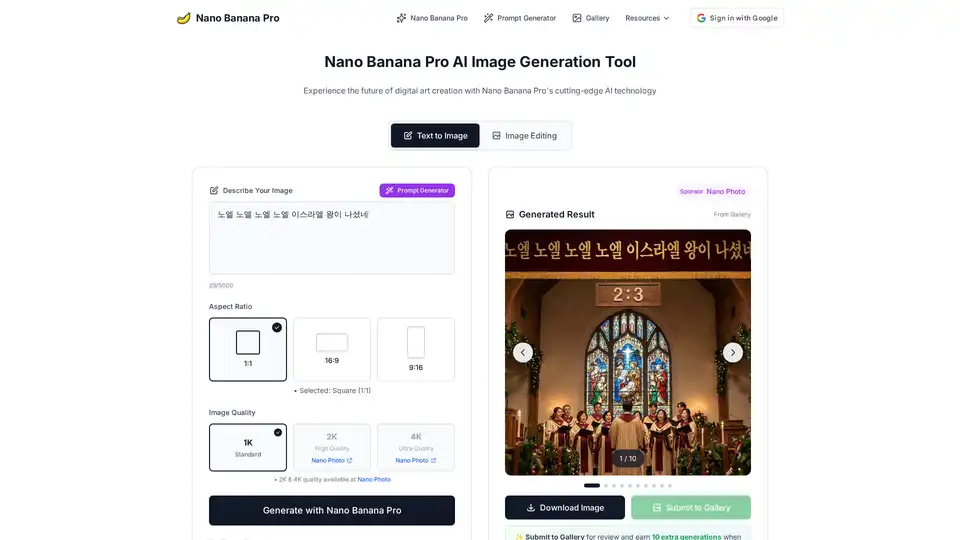
Task: Select the first carousel indicator dot
Action: (591, 486)
